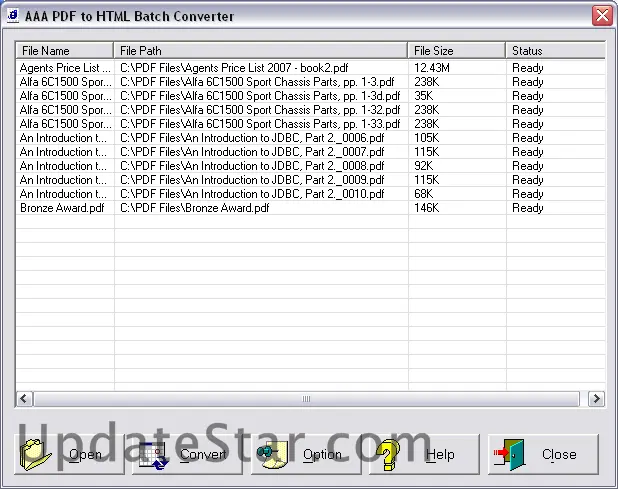Click the Option button label
Viewport: 618px width, 489px height.
(x=322, y=454)
